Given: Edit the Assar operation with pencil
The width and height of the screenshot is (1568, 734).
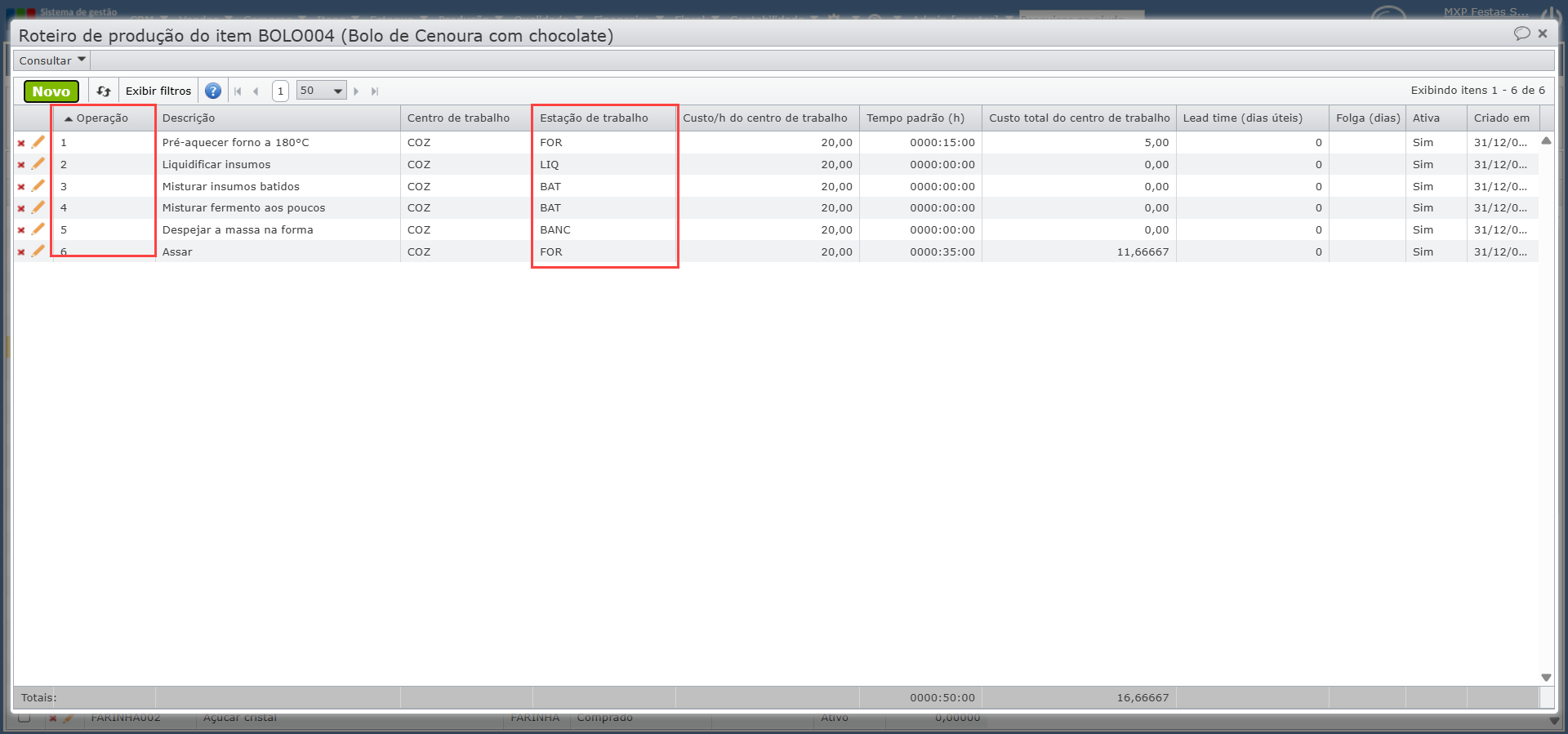Looking at the screenshot, I should [38, 251].
